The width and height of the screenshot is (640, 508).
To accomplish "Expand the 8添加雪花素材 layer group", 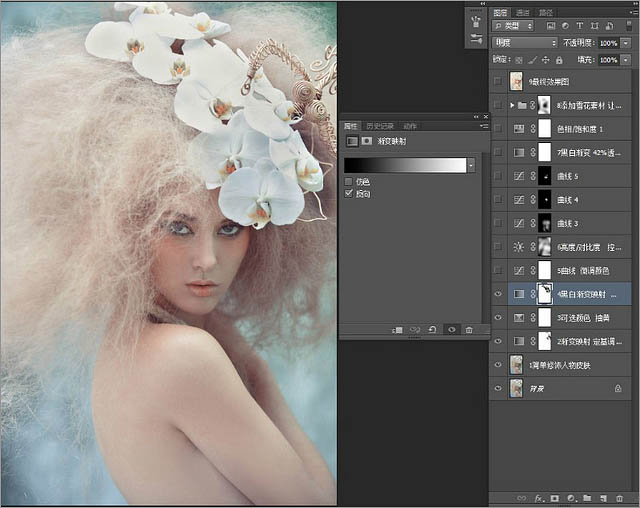I will (512, 105).
